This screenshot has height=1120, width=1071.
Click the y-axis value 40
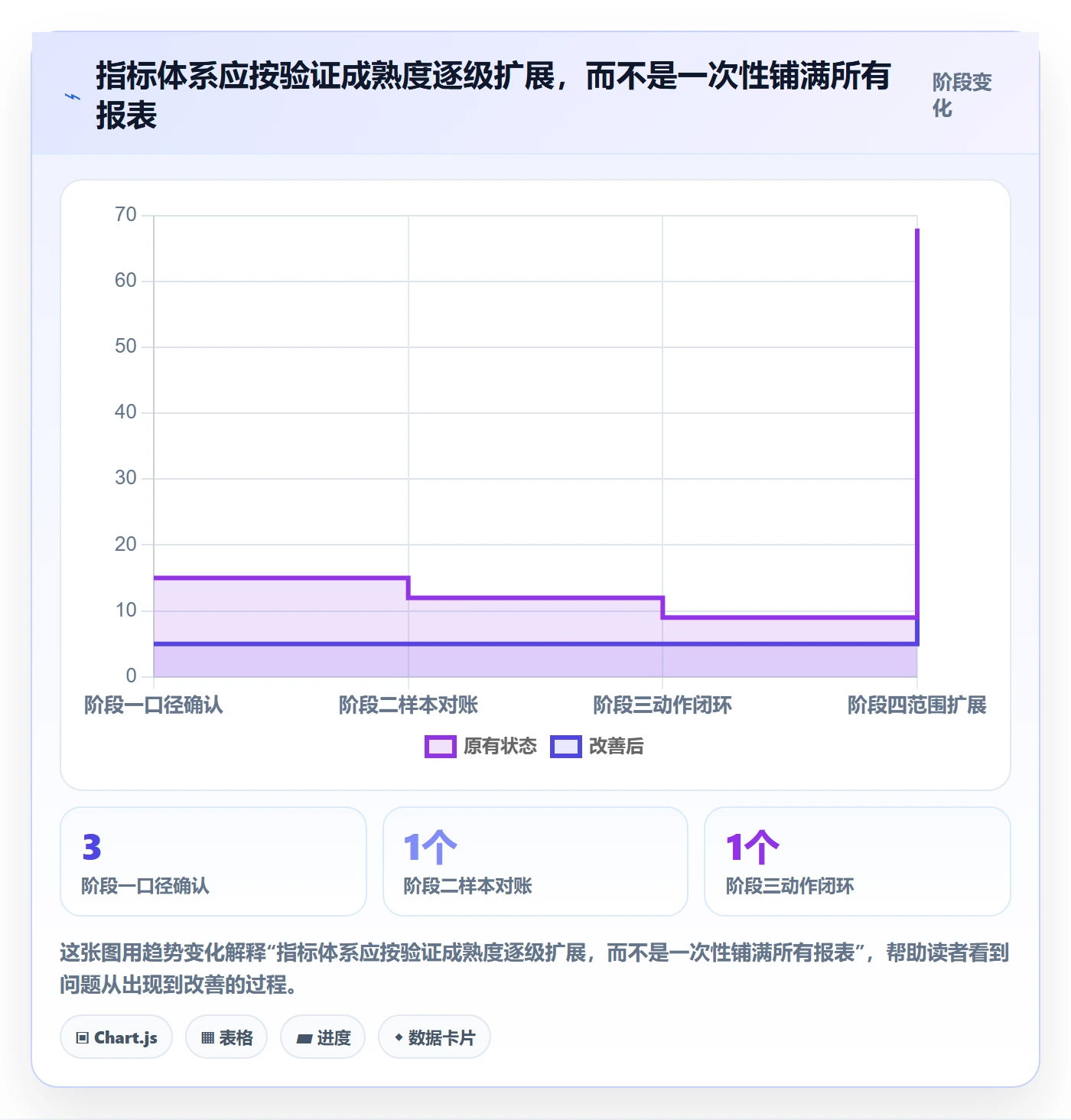click(x=125, y=412)
